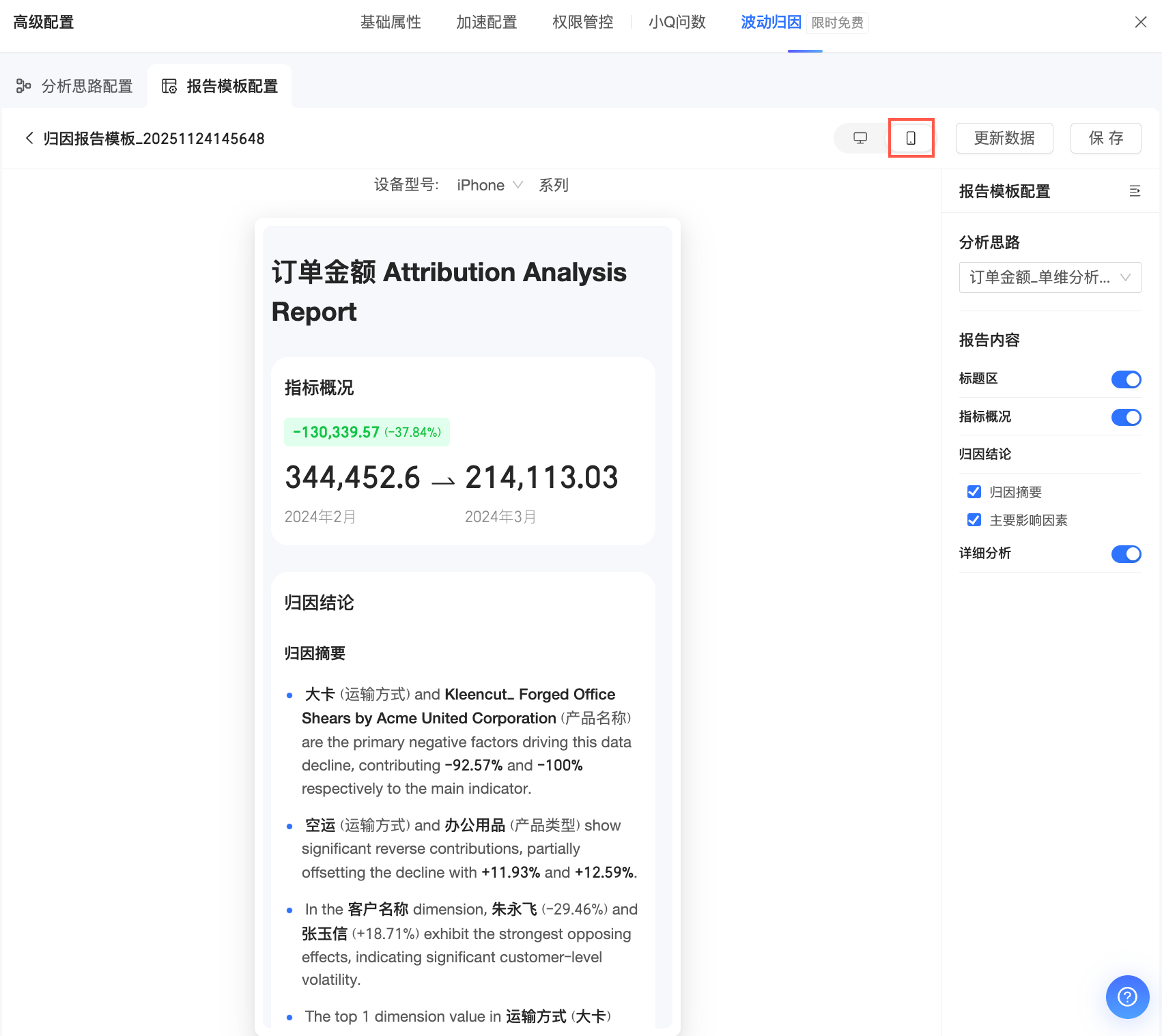Open the iPhone device model dropdown
Screen dimensions: 1162x1036
click(490, 185)
